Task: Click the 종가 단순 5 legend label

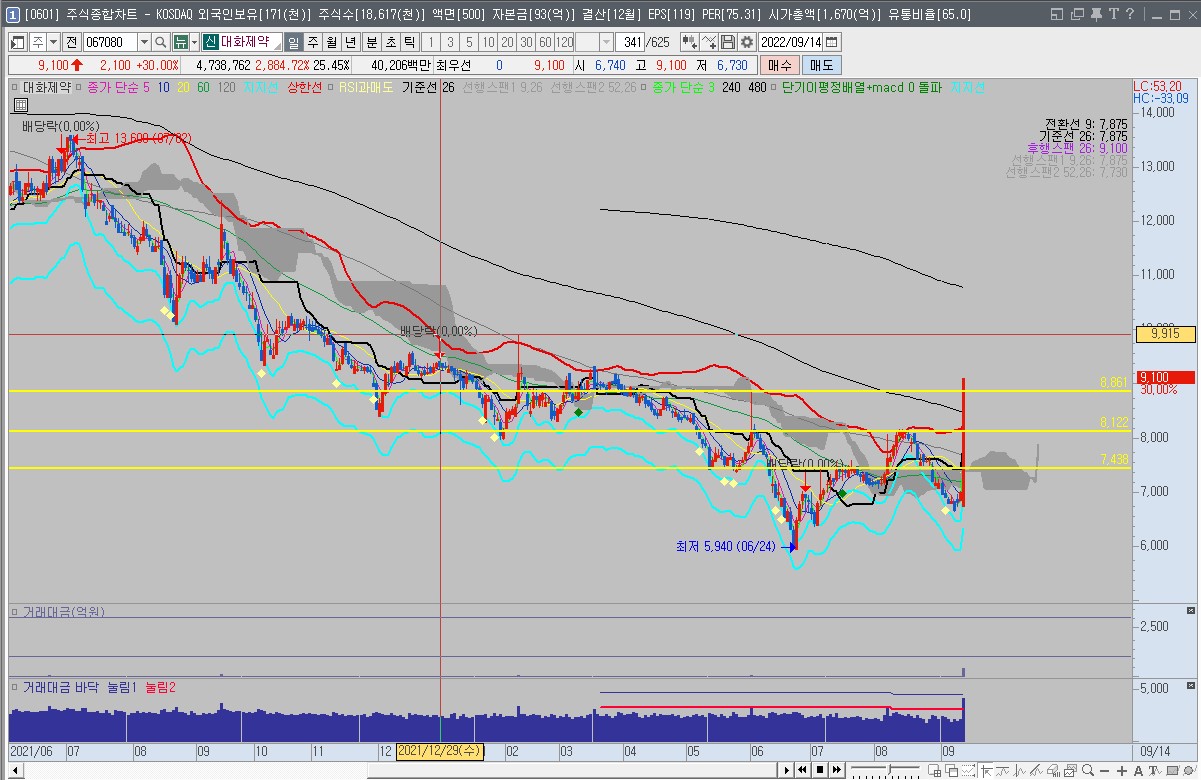Action: coord(119,87)
